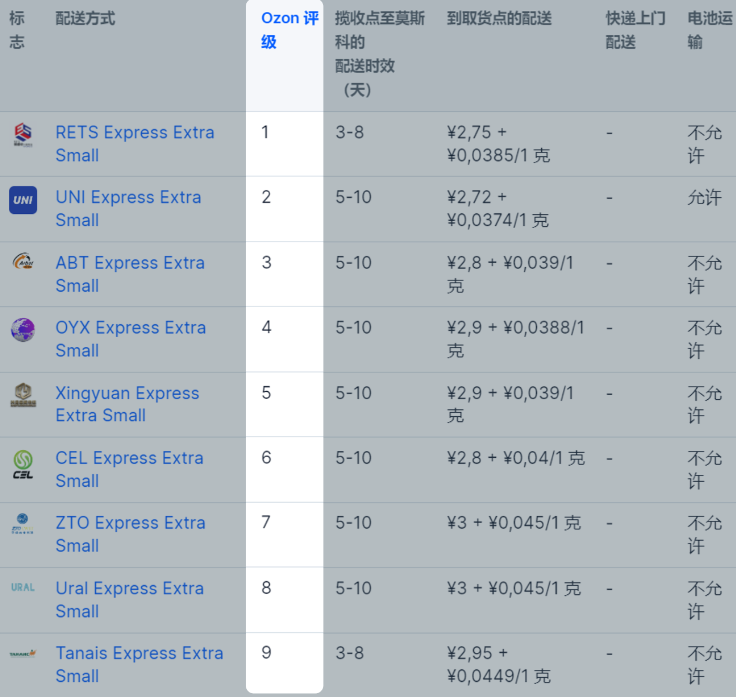Image resolution: width=736 pixels, height=697 pixels.
Task: Open Ural Express Extra Small link
Action: click(130, 600)
